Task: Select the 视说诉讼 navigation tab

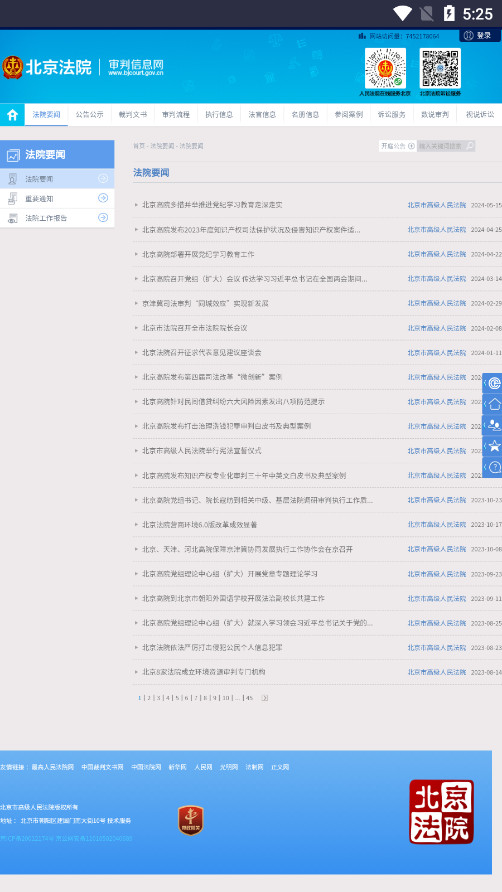Action: tap(480, 114)
